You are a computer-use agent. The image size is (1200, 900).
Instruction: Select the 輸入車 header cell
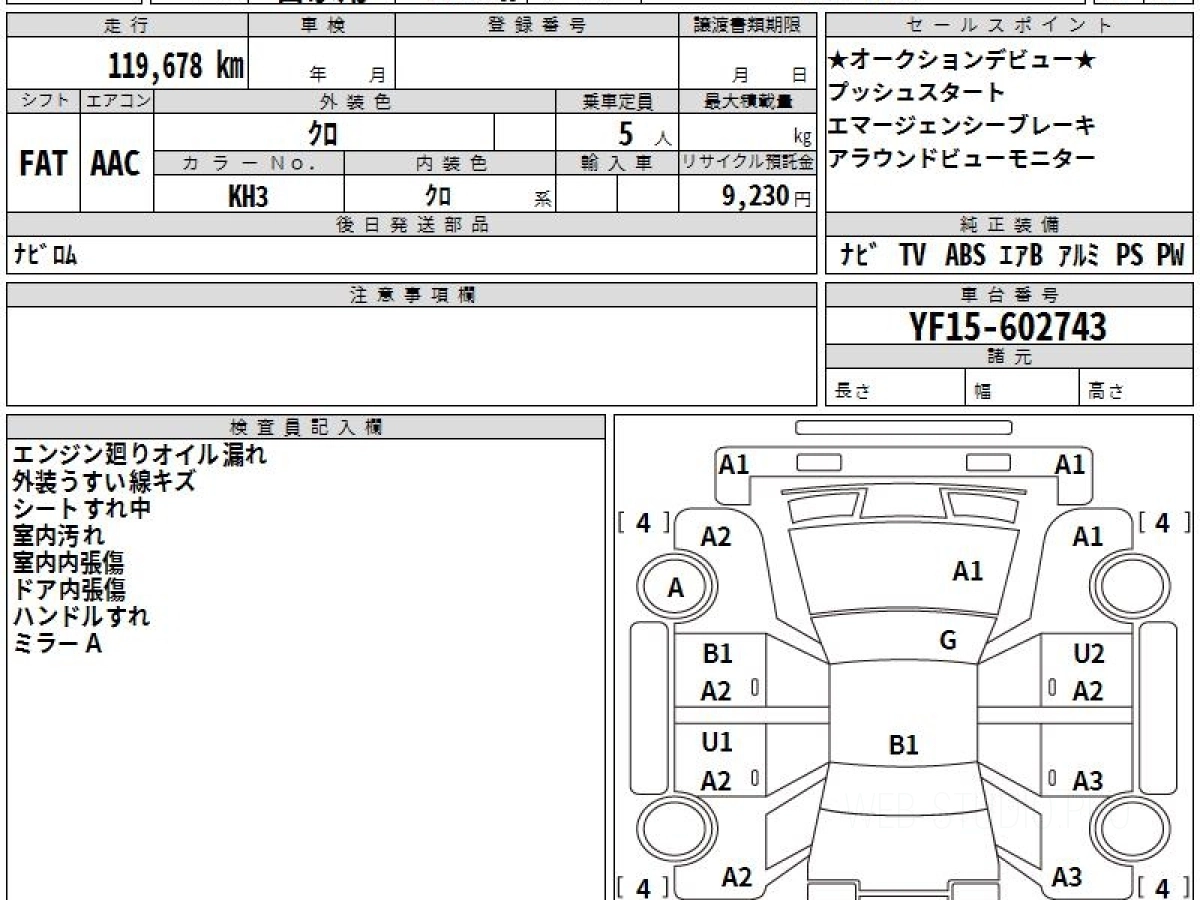click(617, 163)
